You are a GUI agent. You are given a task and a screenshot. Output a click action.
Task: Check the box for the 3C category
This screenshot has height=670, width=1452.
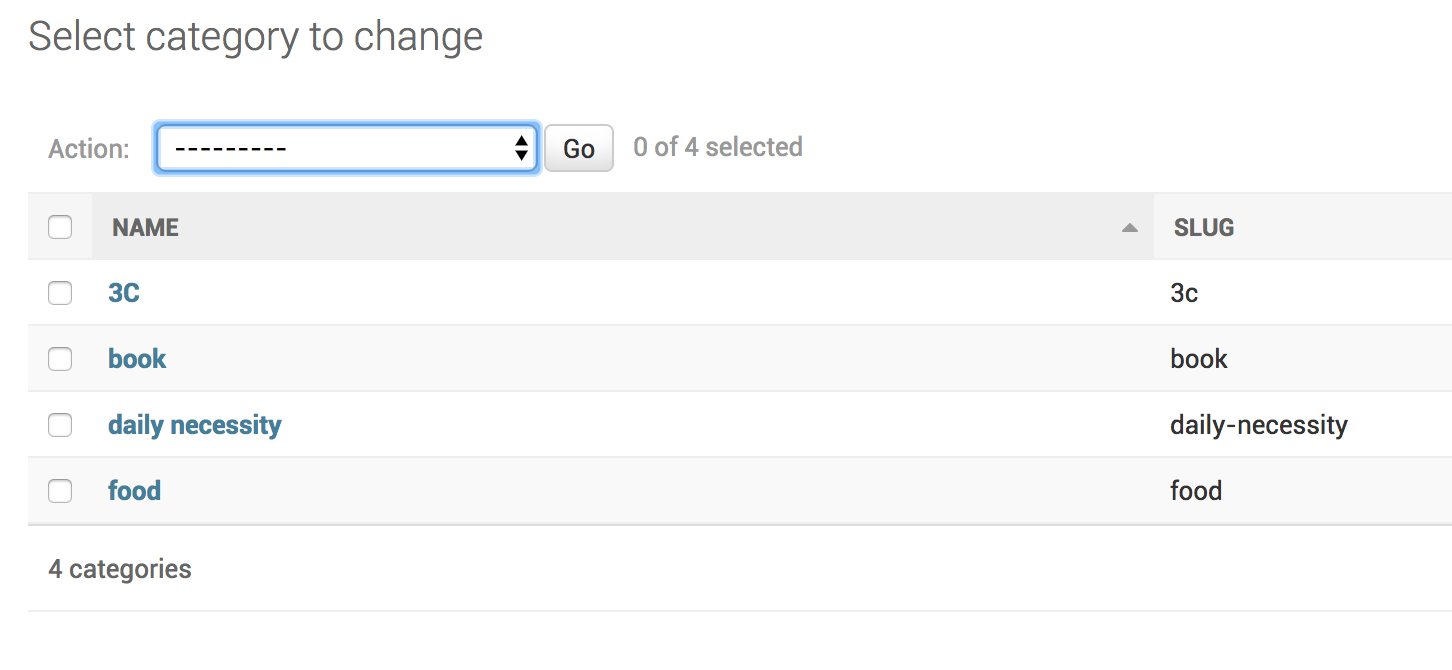point(60,293)
